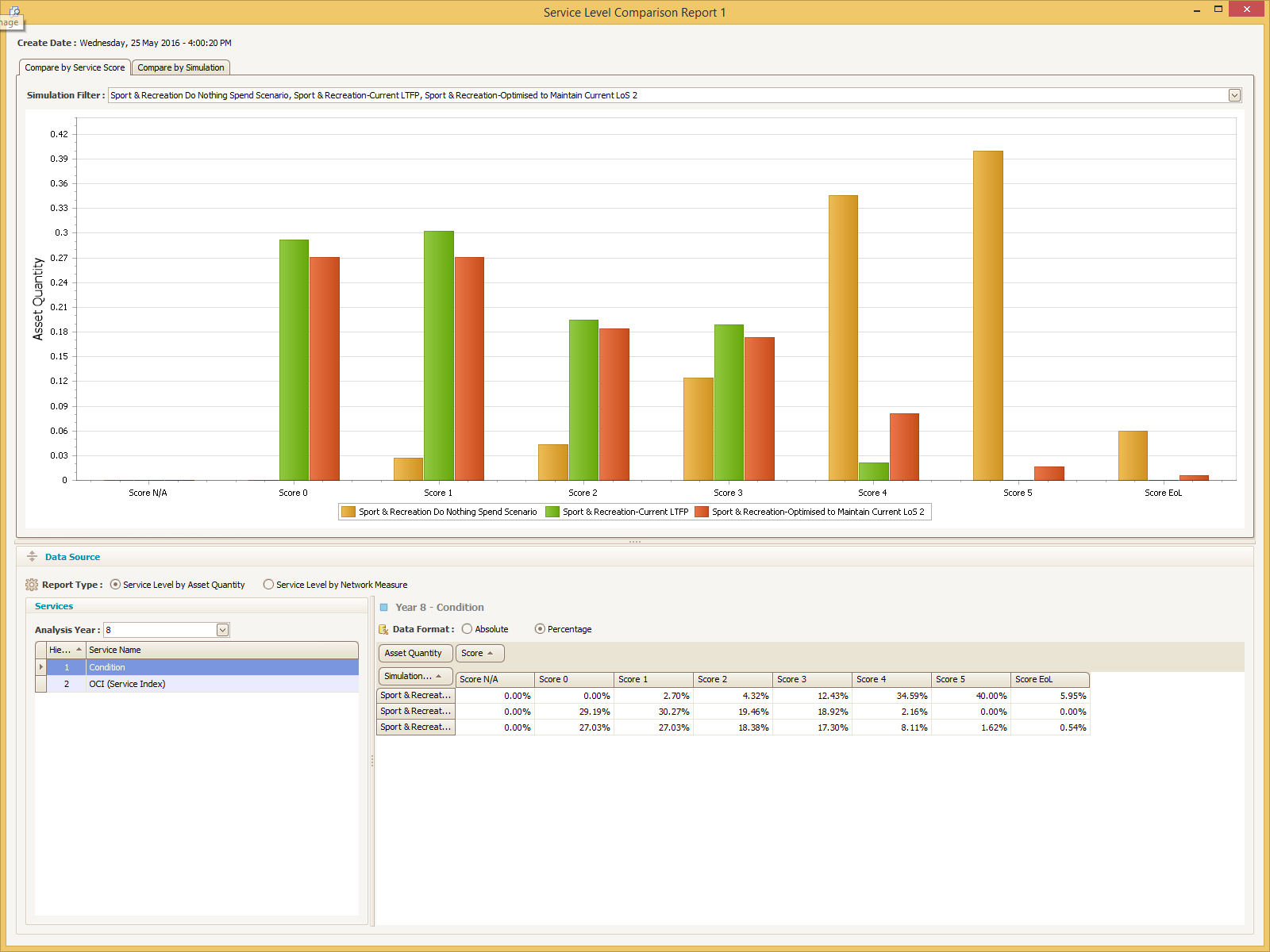The width and height of the screenshot is (1270, 952).
Task: Click the 34.59% cell under Score 4
Action: 892,696
